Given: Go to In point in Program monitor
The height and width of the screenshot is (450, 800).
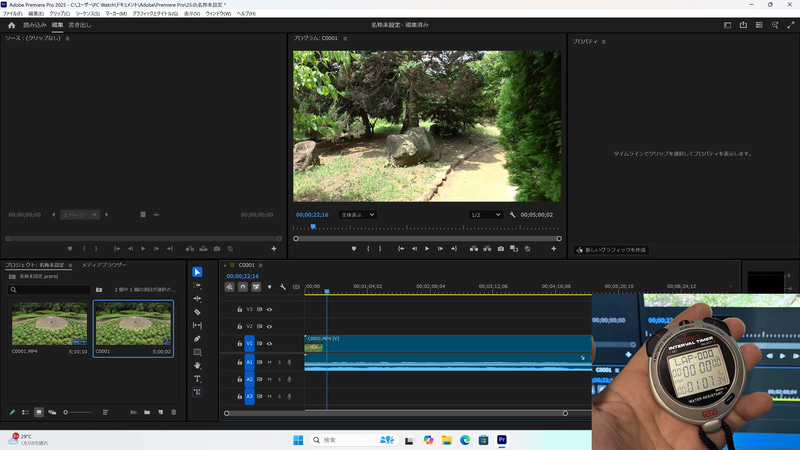Looking at the screenshot, I should (401, 248).
